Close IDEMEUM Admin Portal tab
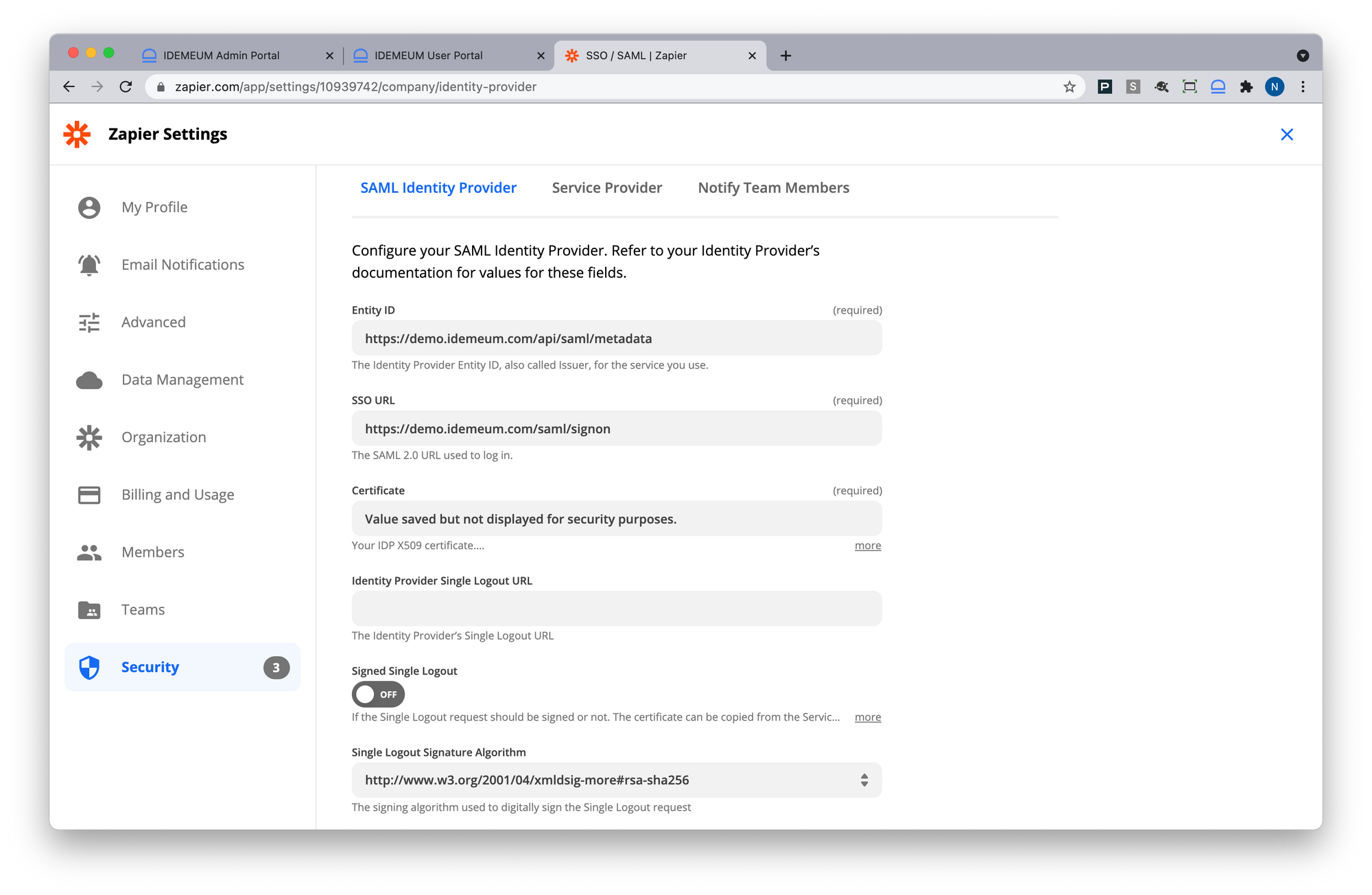The height and width of the screenshot is (895, 1372). click(329, 56)
